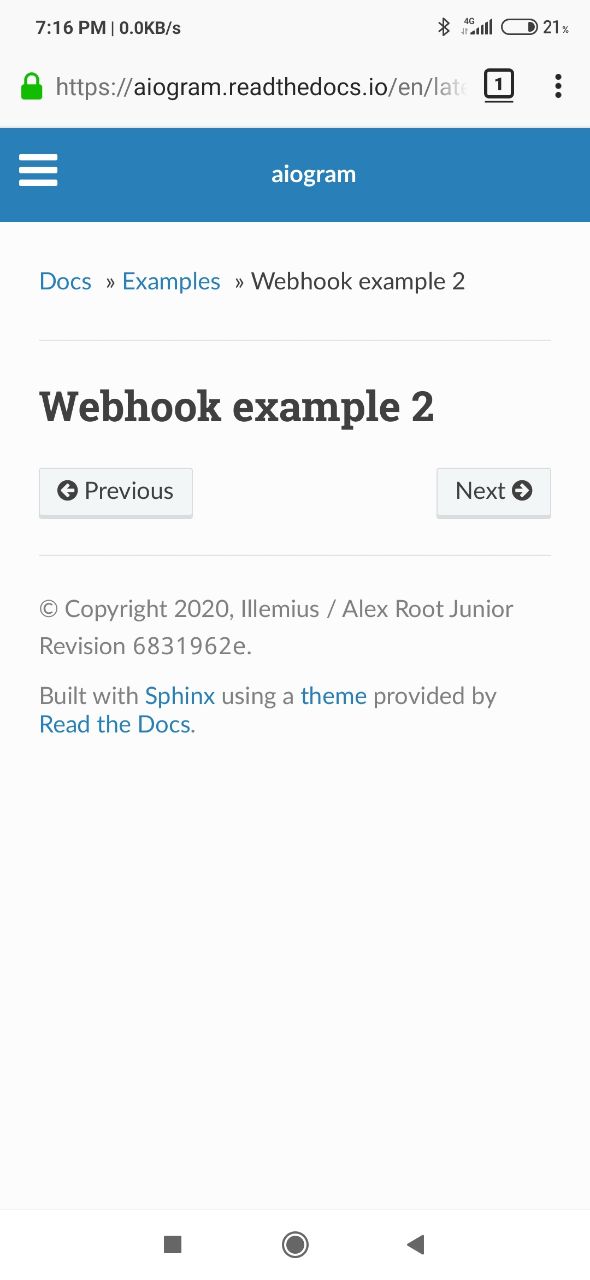Open the hamburger navigation menu
Screen dimensions: 590x1280
pos(38,171)
